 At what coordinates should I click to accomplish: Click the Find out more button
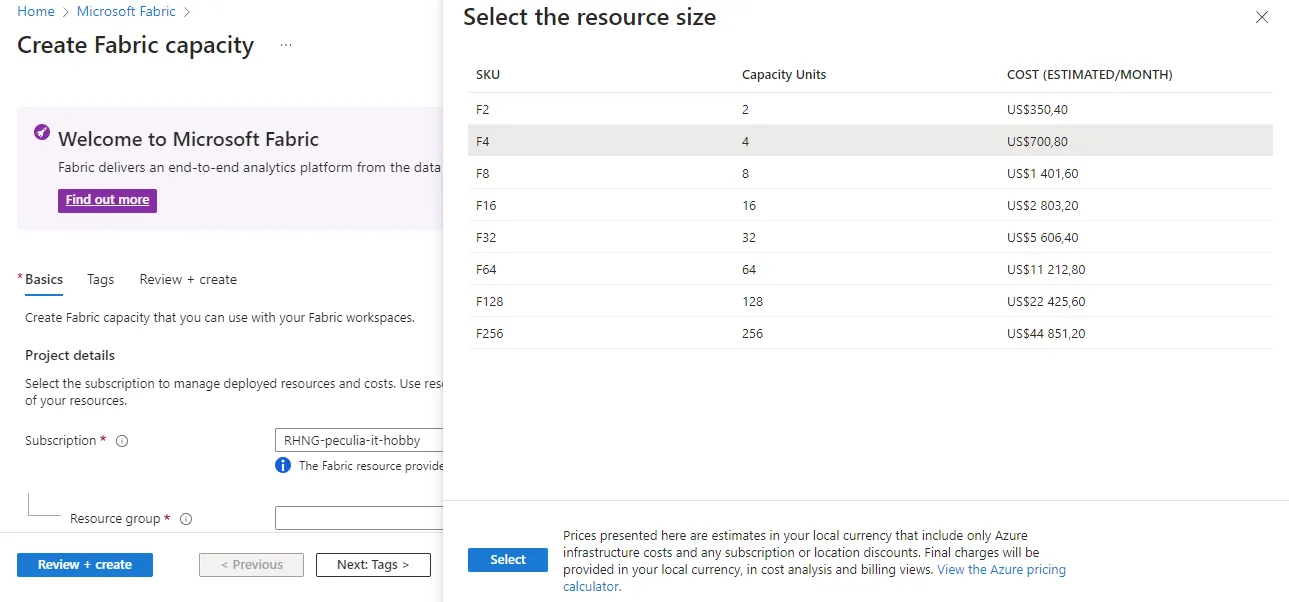[x=107, y=200]
